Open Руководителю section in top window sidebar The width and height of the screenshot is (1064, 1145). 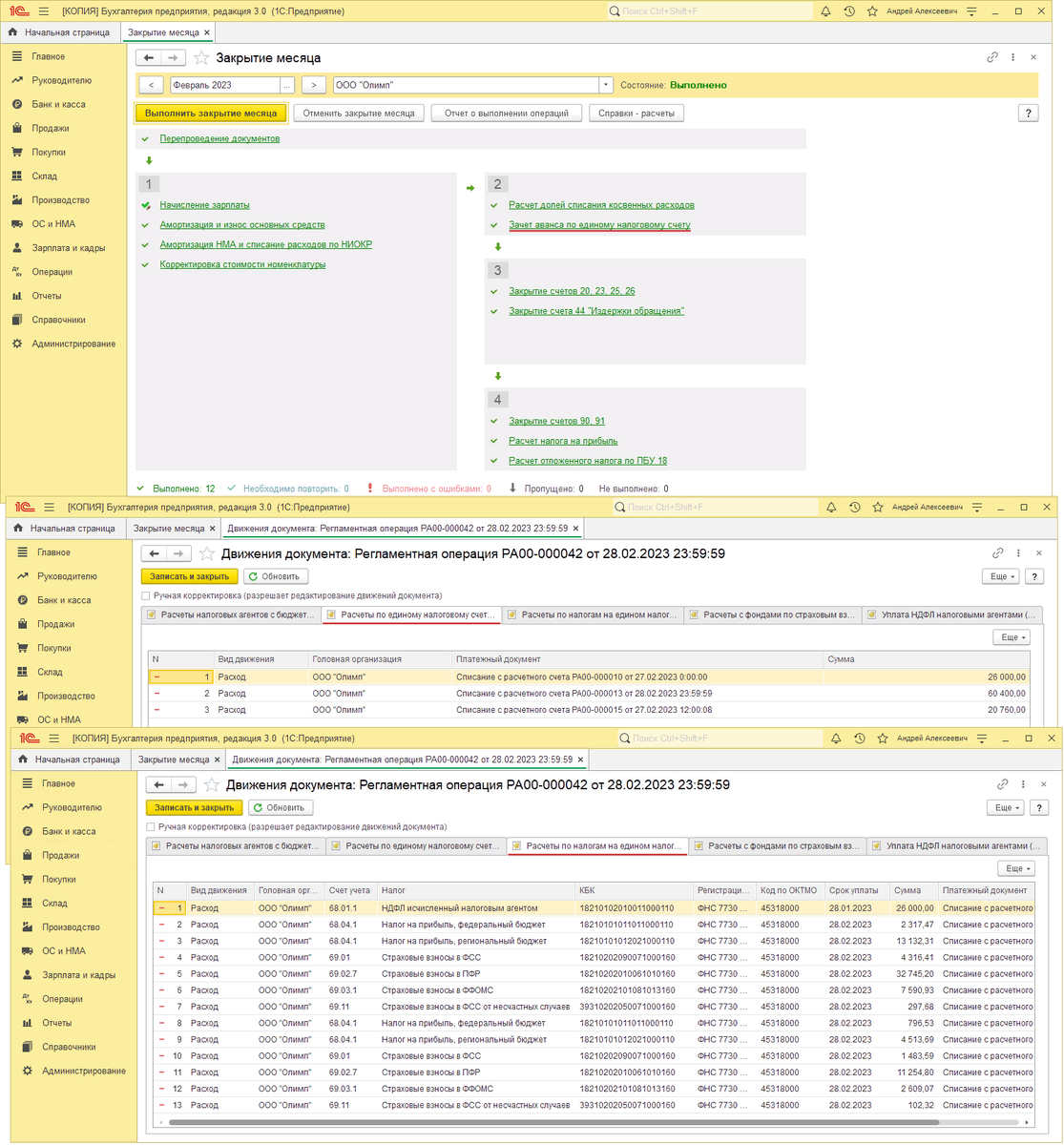pos(61,80)
